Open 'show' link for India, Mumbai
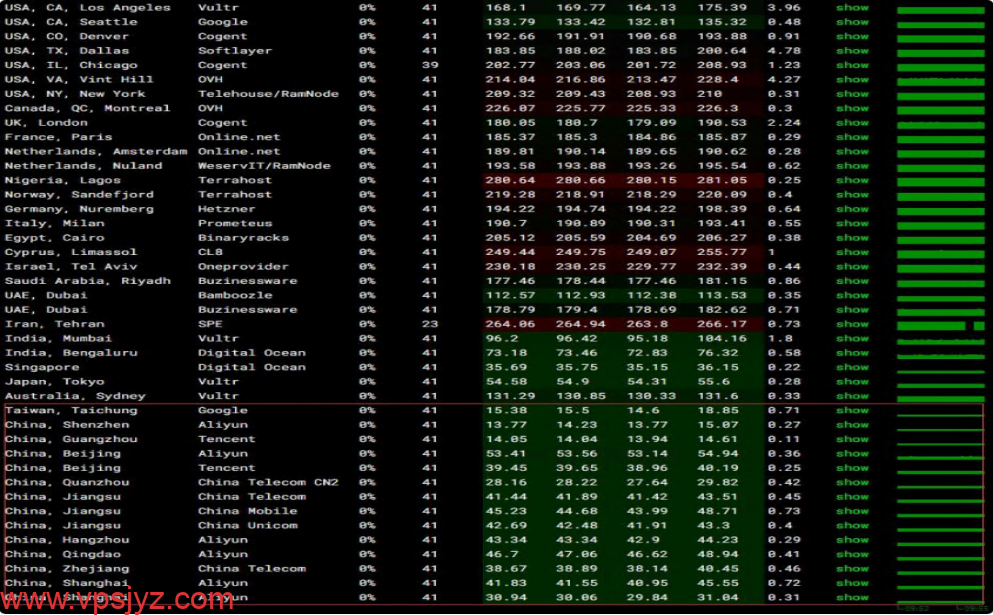Viewport: 993px width, 615px height. point(852,339)
